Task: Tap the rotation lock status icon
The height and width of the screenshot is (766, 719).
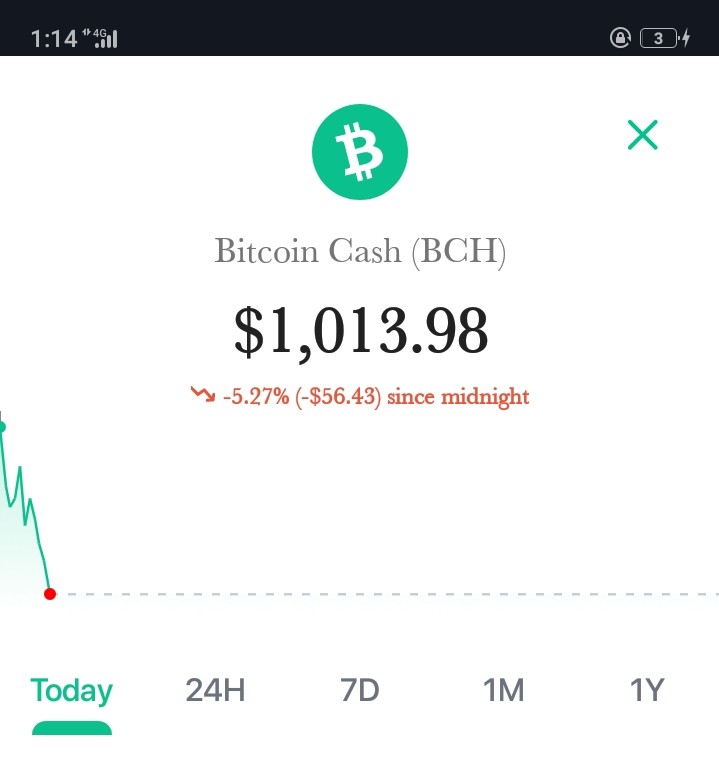Action: point(620,38)
